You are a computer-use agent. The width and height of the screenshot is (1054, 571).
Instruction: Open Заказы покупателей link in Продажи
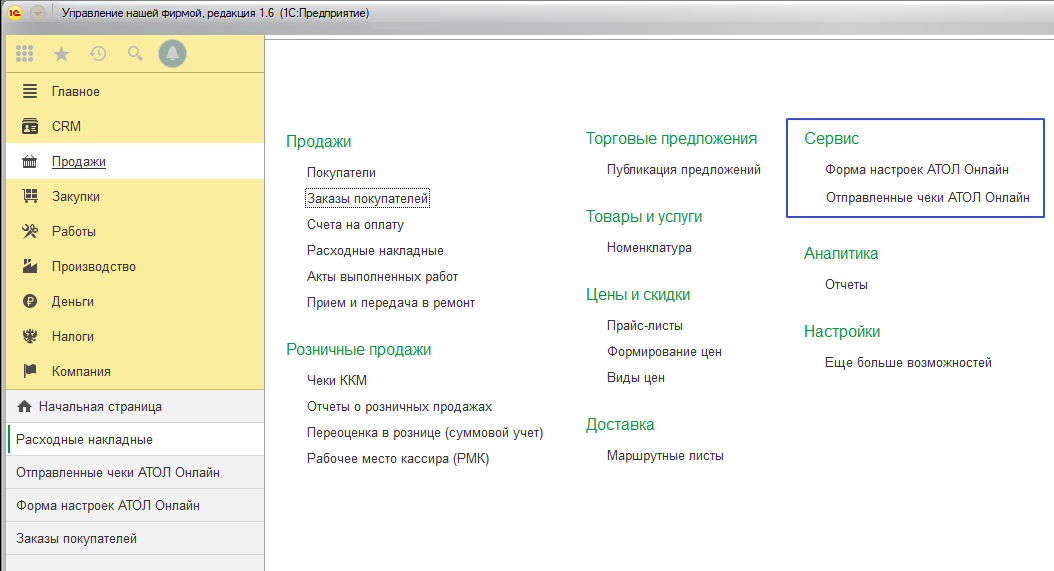(367, 198)
